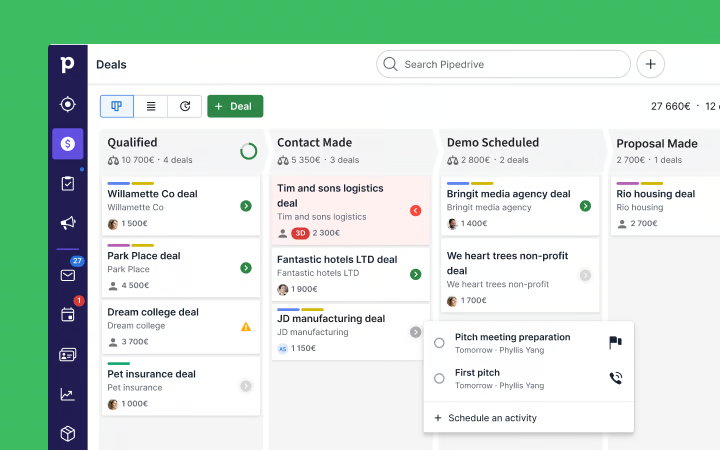This screenshot has width=720, height=450.
Task: Open Insights chart icon in sidebar
Action: click(68, 394)
